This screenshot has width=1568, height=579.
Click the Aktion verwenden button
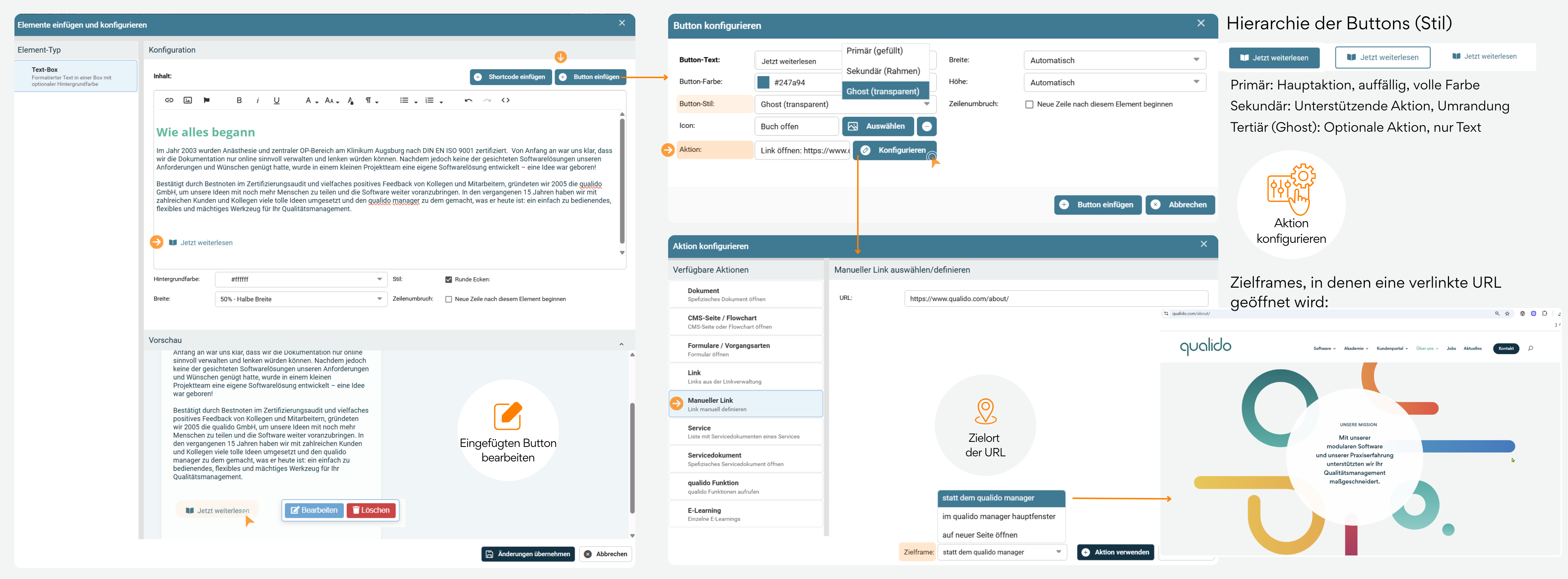click(x=1115, y=552)
